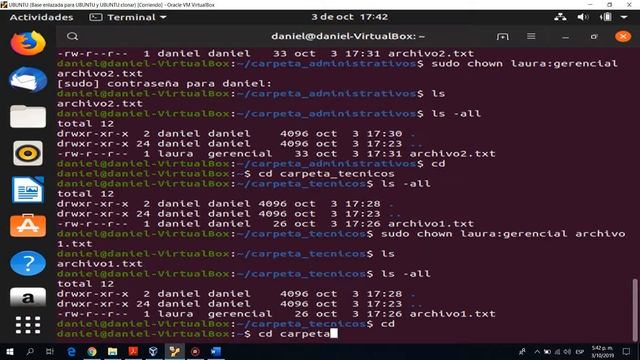This screenshot has height=360, width=640.
Task: Click the Ubuntu network status icon
Action: point(560,17)
